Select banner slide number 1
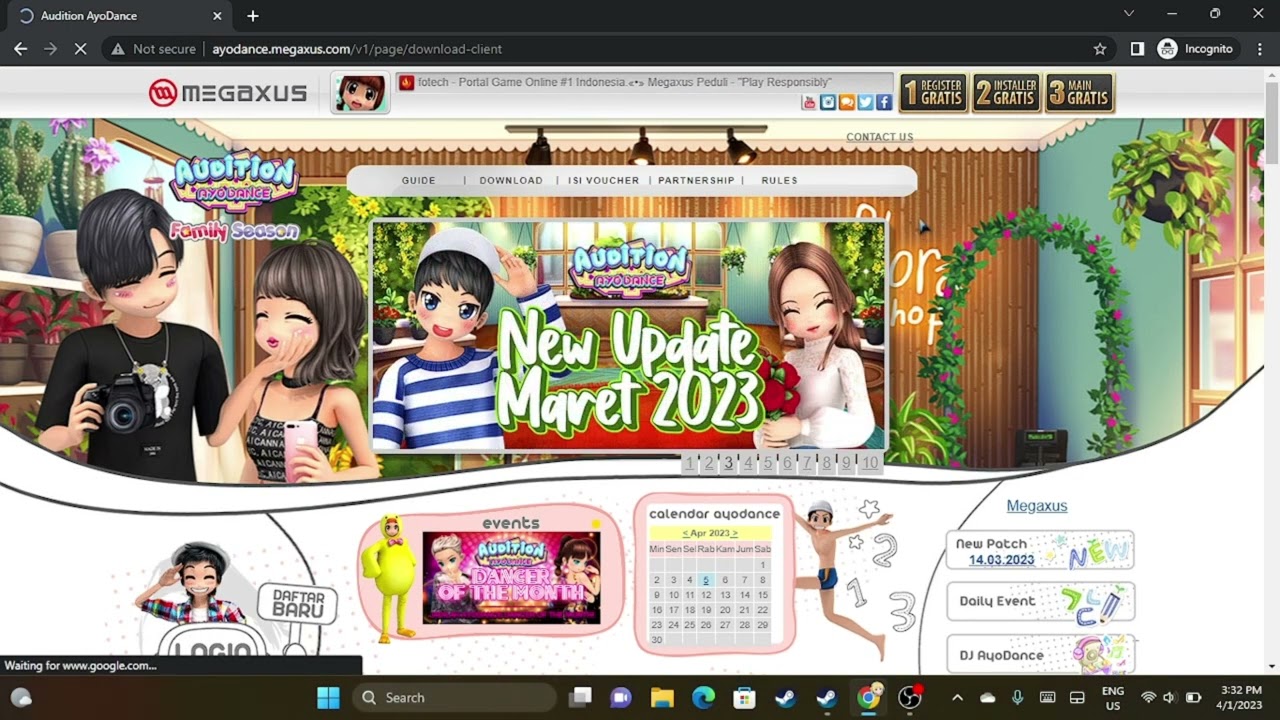The image size is (1280, 720). [689, 463]
